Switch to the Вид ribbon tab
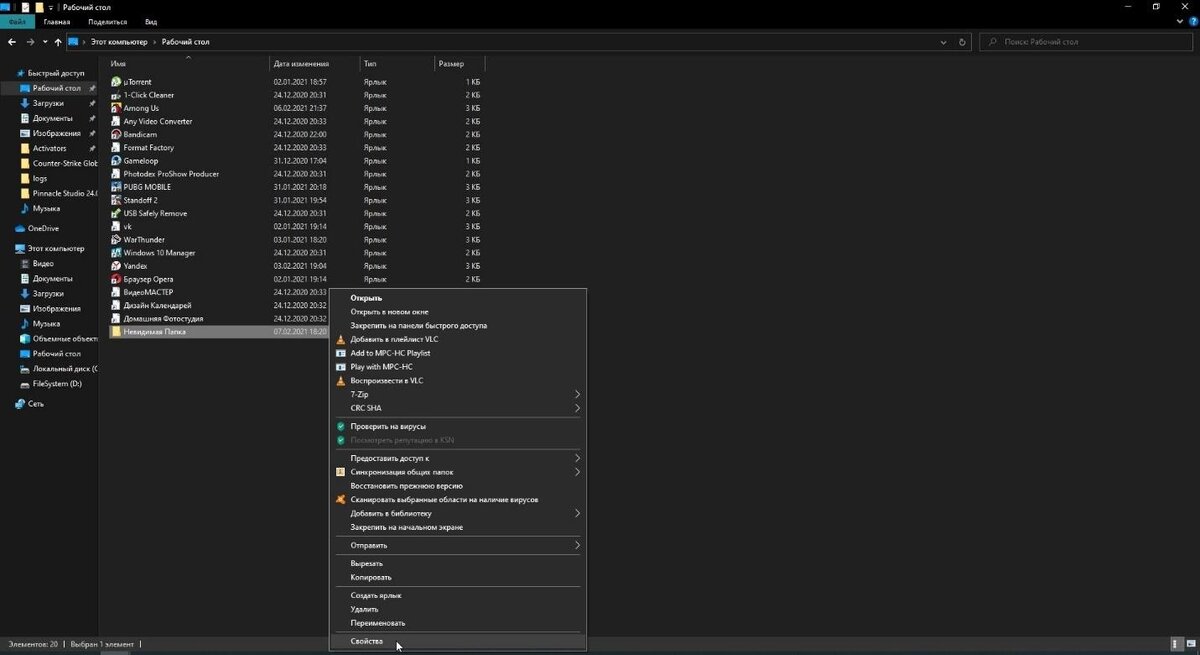1200x655 pixels. click(151, 21)
